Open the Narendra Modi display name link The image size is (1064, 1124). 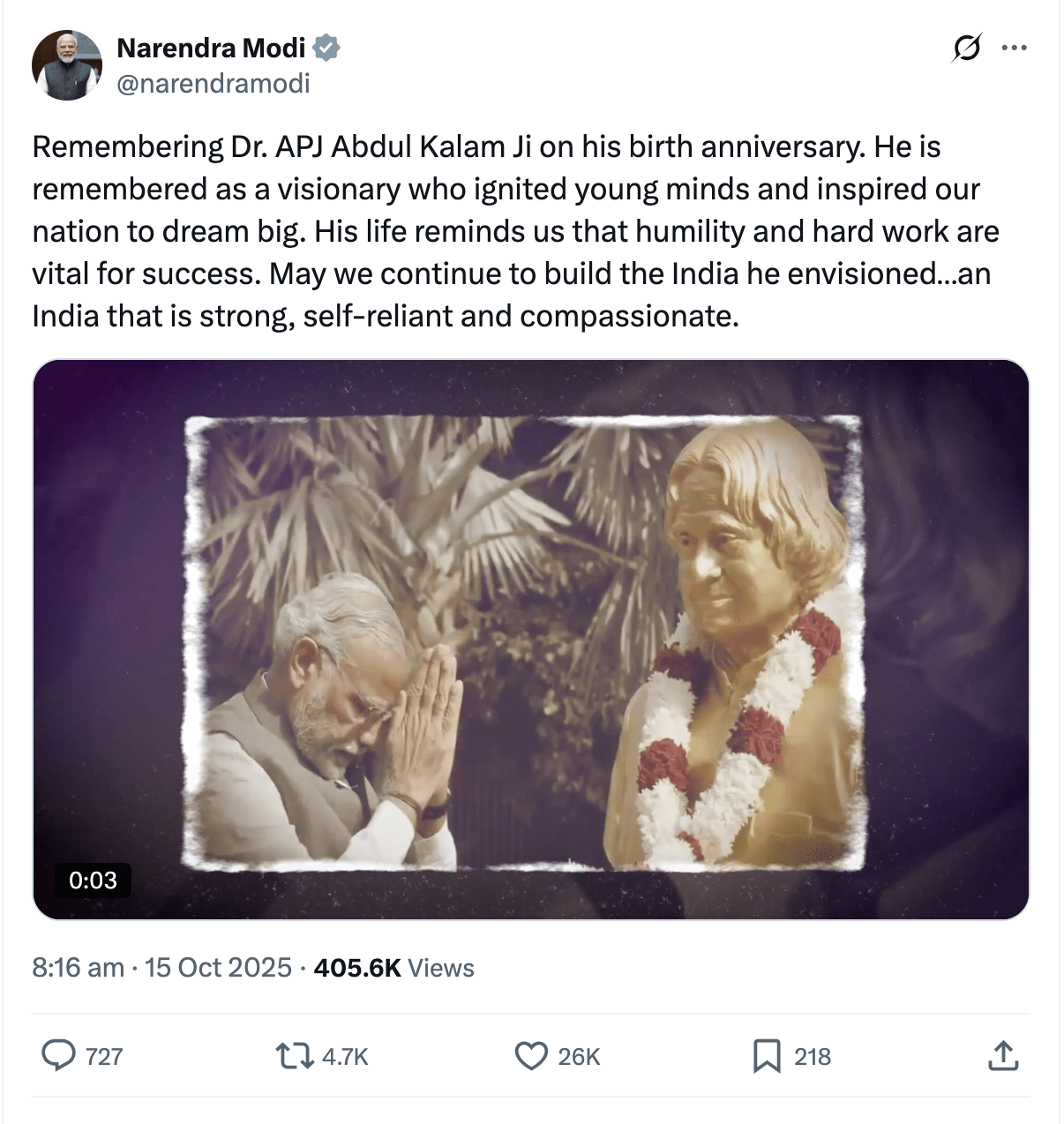211,48
